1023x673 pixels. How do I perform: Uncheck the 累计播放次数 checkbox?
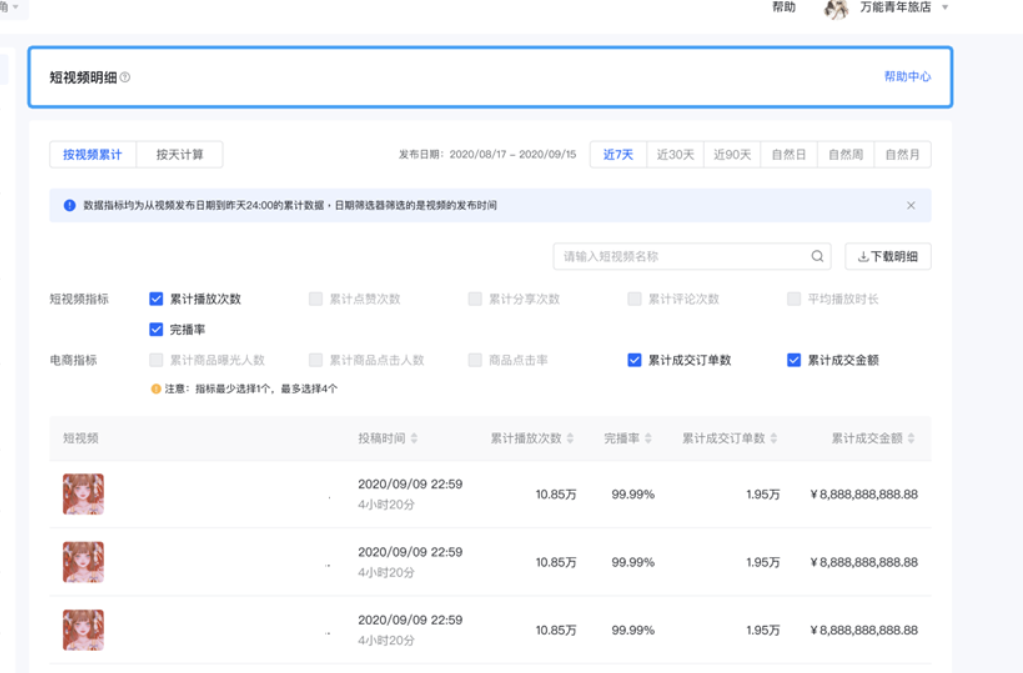click(x=156, y=299)
